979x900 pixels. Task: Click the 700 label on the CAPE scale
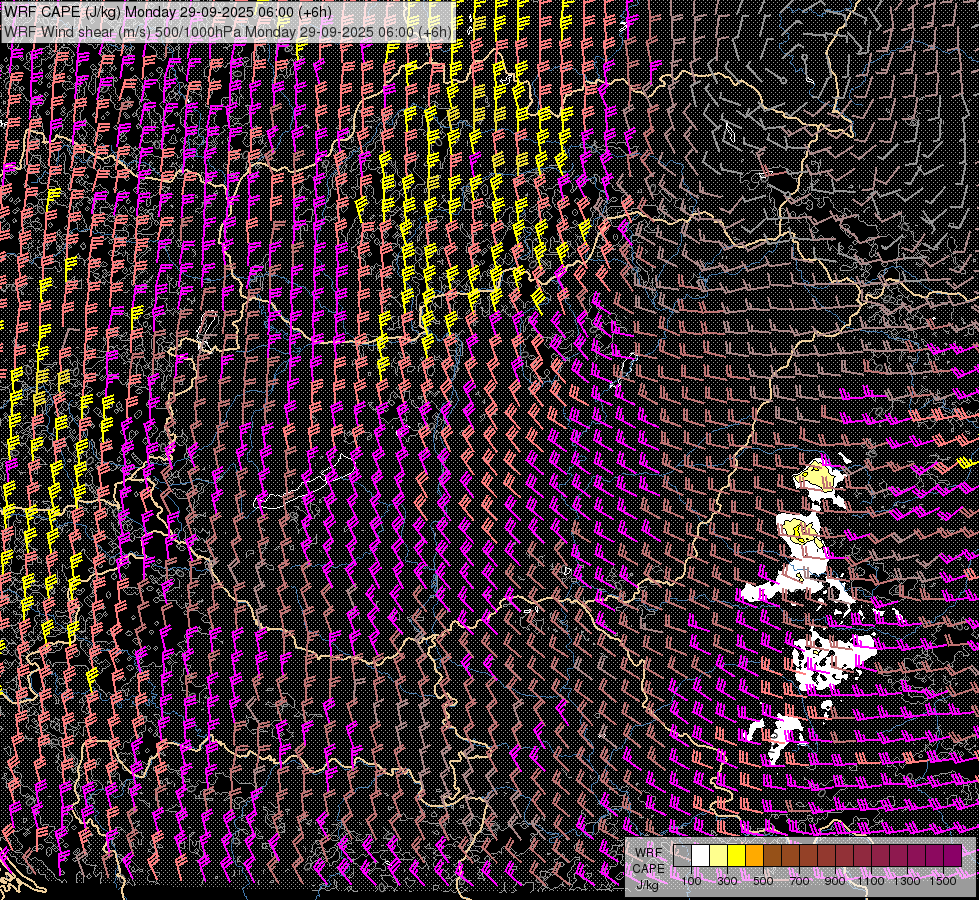click(799, 881)
